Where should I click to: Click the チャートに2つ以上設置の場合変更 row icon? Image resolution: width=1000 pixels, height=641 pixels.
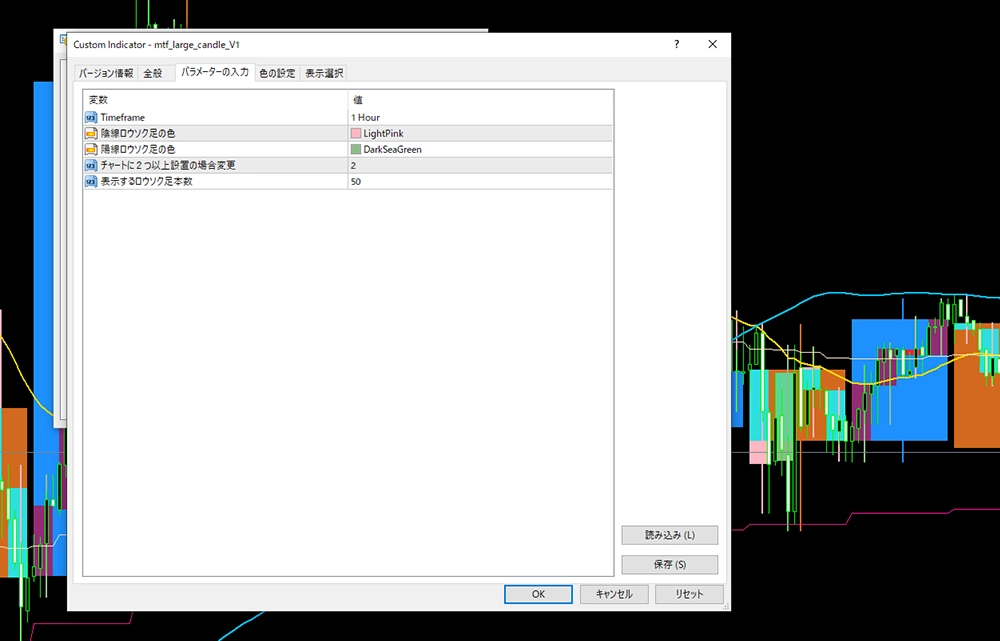click(91, 165)
